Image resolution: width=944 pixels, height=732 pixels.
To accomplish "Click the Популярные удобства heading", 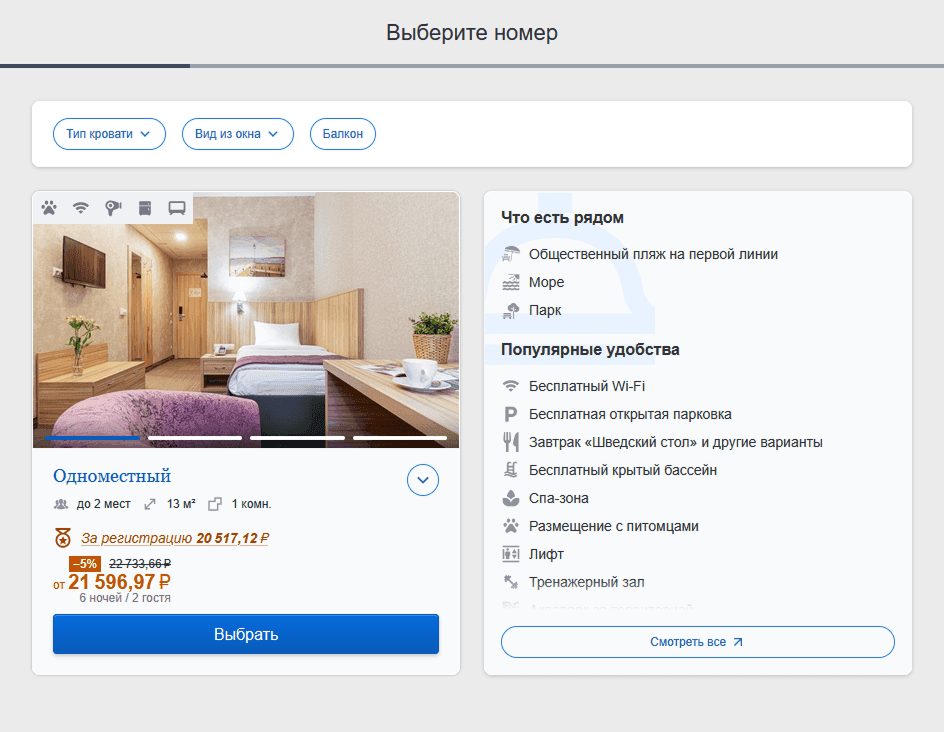I will [x=590, y=349].
